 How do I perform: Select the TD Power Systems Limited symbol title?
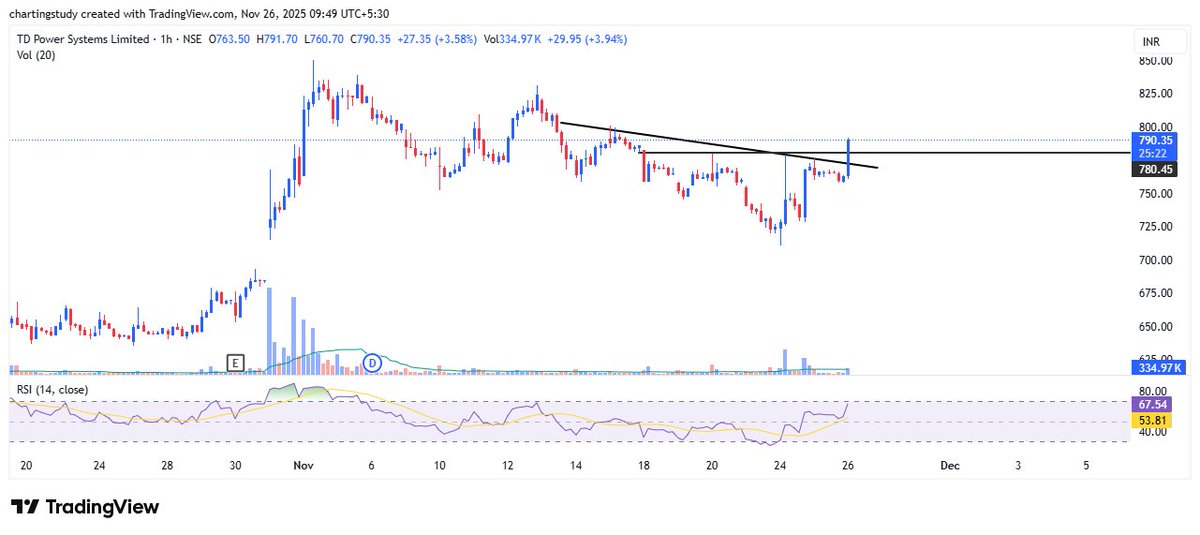click(x=83, y=42)
